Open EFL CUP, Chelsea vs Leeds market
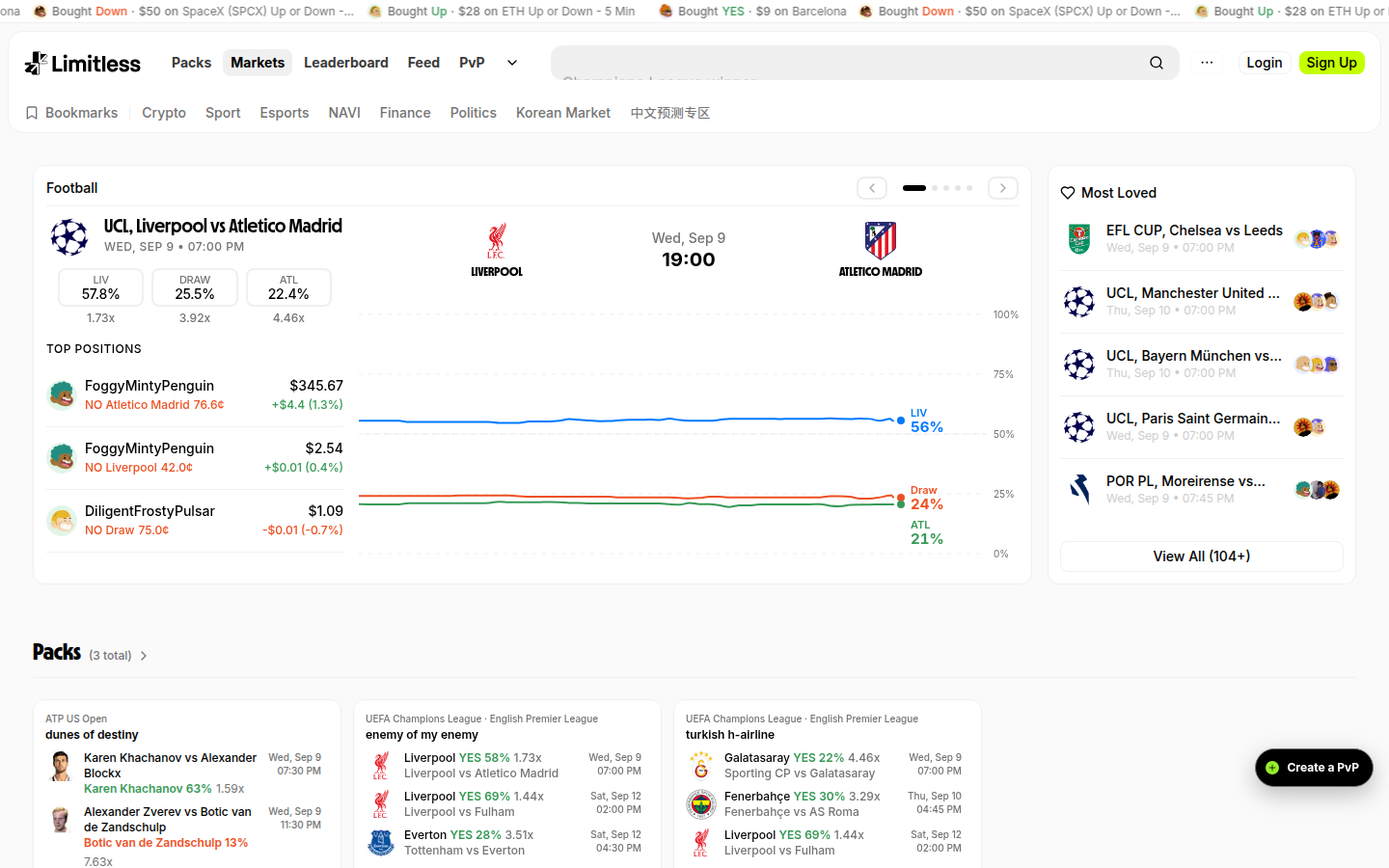The width and height of the screenshot is (1389, 868). (1194, 231)
